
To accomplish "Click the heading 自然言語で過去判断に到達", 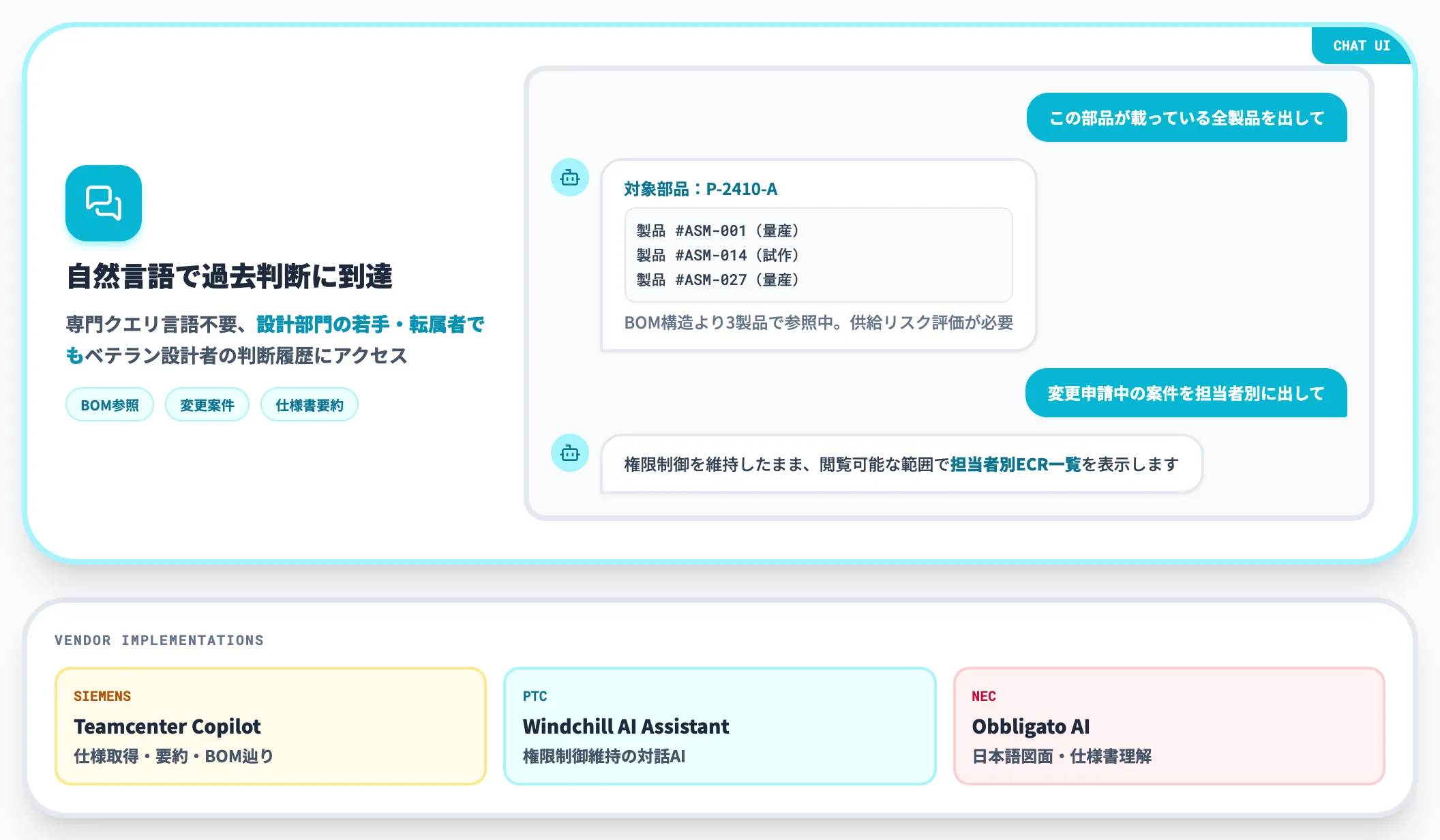I will (230, 276).
